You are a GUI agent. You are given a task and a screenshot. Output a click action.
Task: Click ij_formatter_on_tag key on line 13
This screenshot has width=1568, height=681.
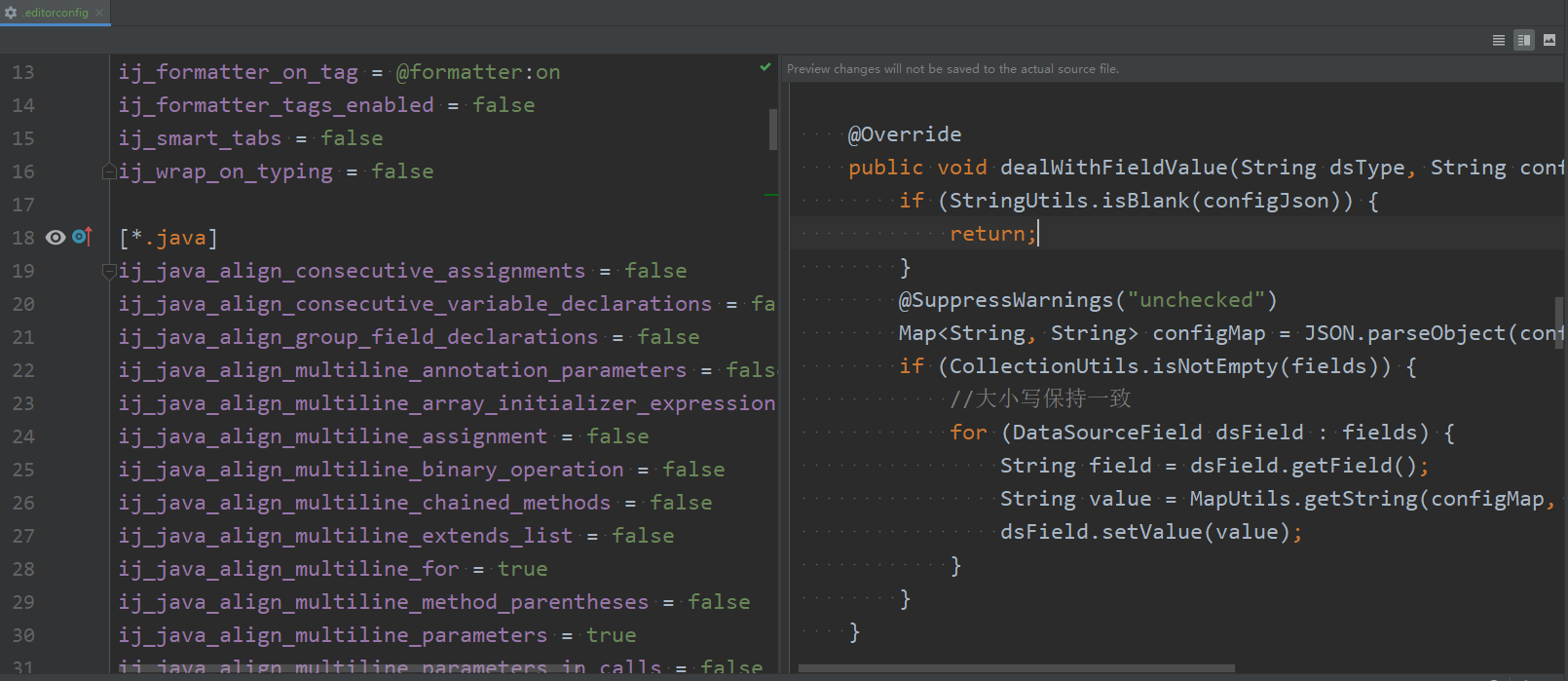[239, 72]
